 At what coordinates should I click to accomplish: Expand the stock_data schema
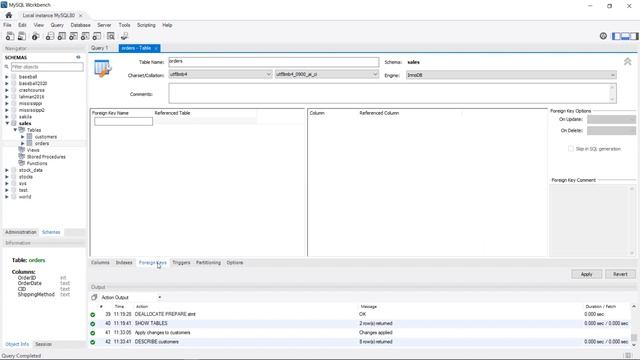tap(7, 170)
